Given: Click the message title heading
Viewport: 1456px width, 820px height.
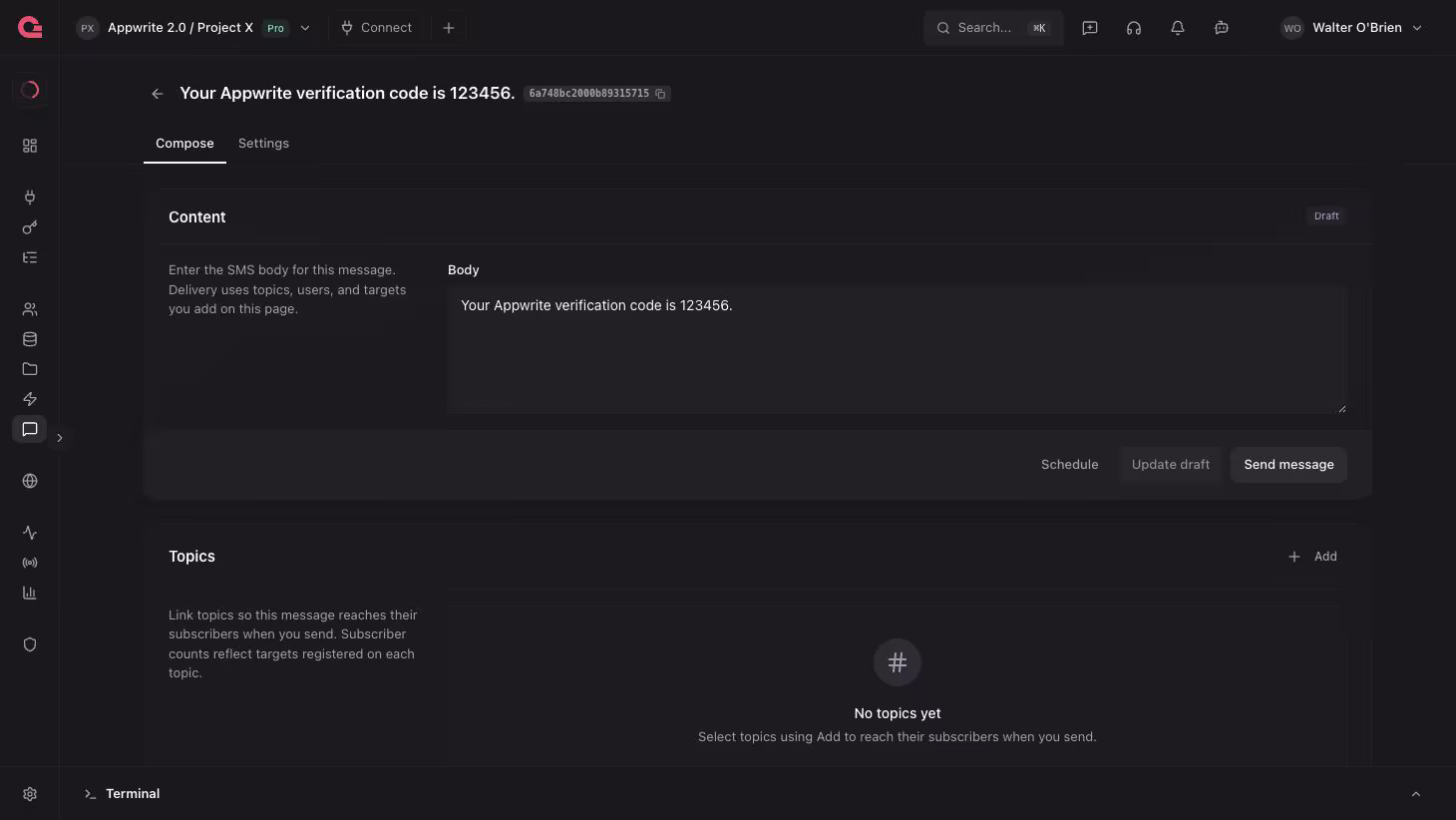Looking at the screenshot, I should pos(347,94).
